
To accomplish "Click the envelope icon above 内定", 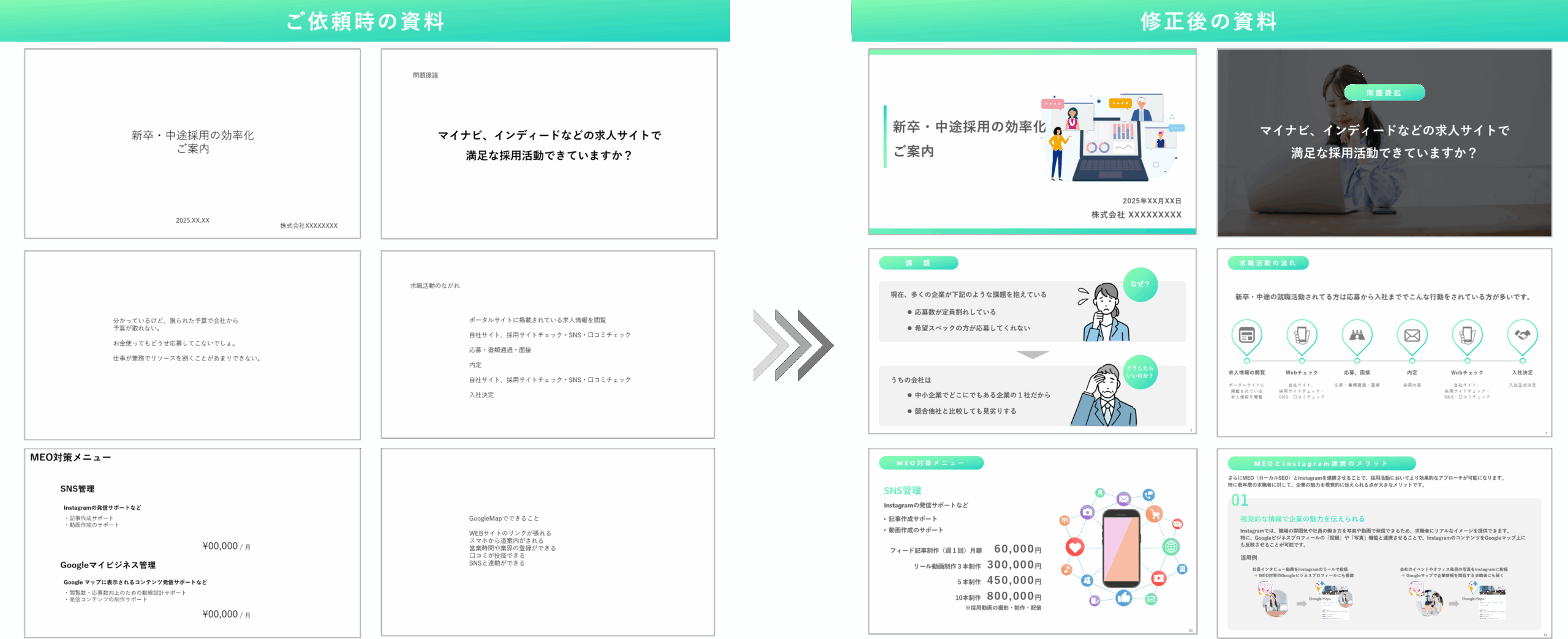I will click(x=1412, y=335).
